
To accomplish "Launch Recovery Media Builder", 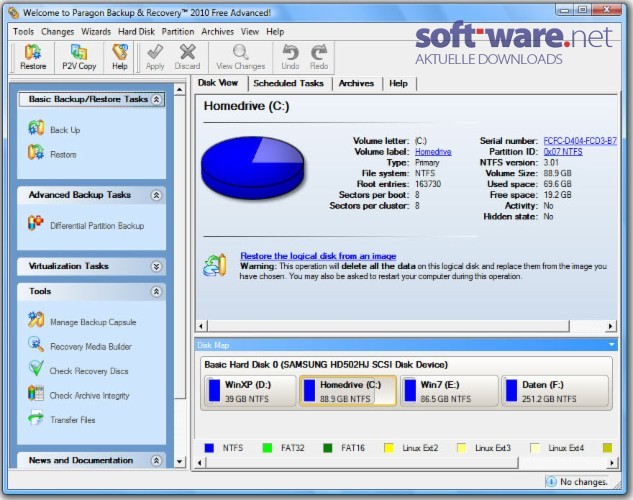I will pos(80,345).
